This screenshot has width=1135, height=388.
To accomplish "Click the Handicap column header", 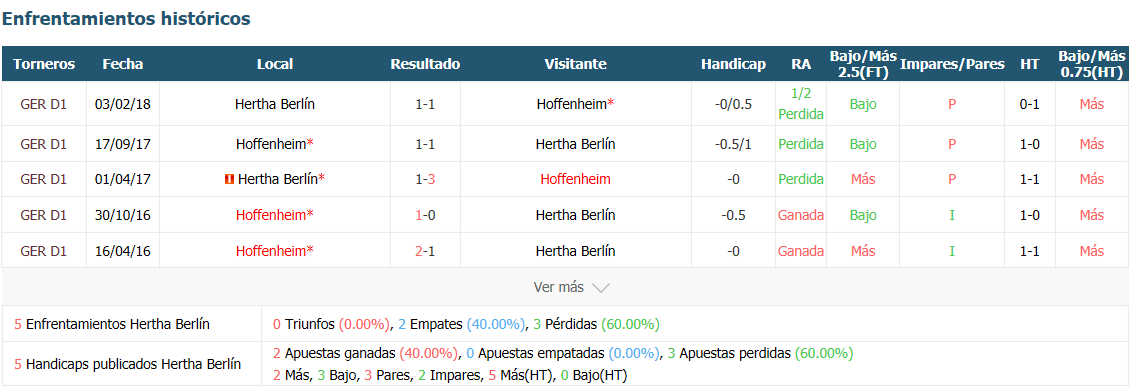I will pos(733,64).
